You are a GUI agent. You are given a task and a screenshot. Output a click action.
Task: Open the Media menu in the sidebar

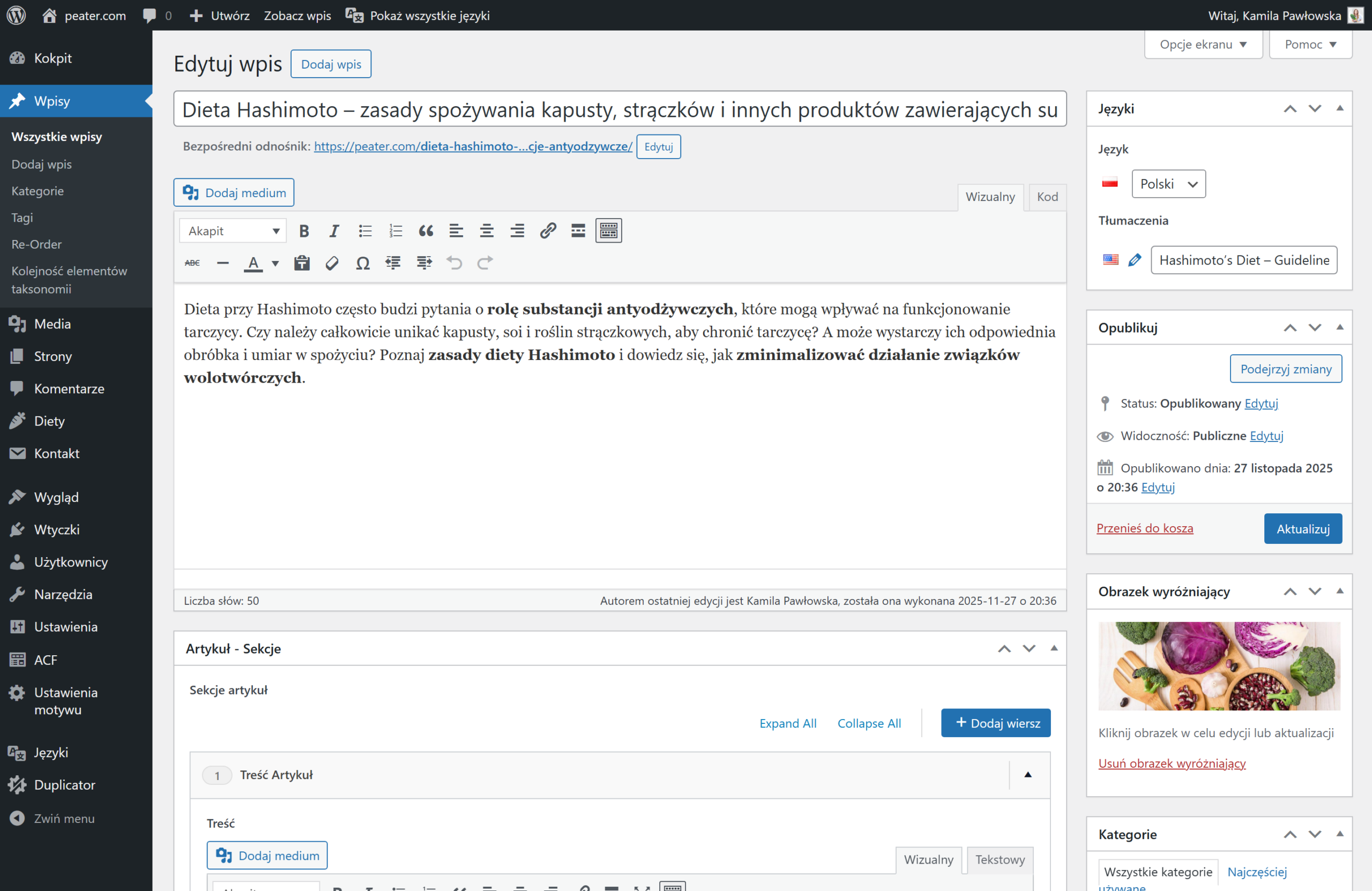point(52,324)
